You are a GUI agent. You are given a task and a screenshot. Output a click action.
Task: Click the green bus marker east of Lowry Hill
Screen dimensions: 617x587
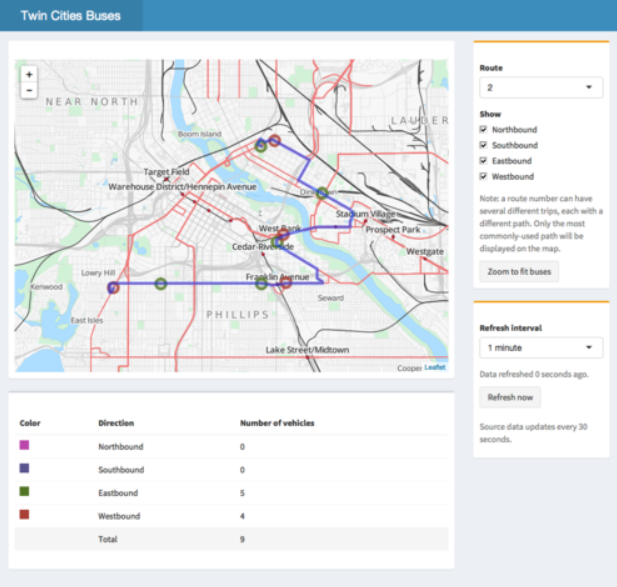[160, 284]
